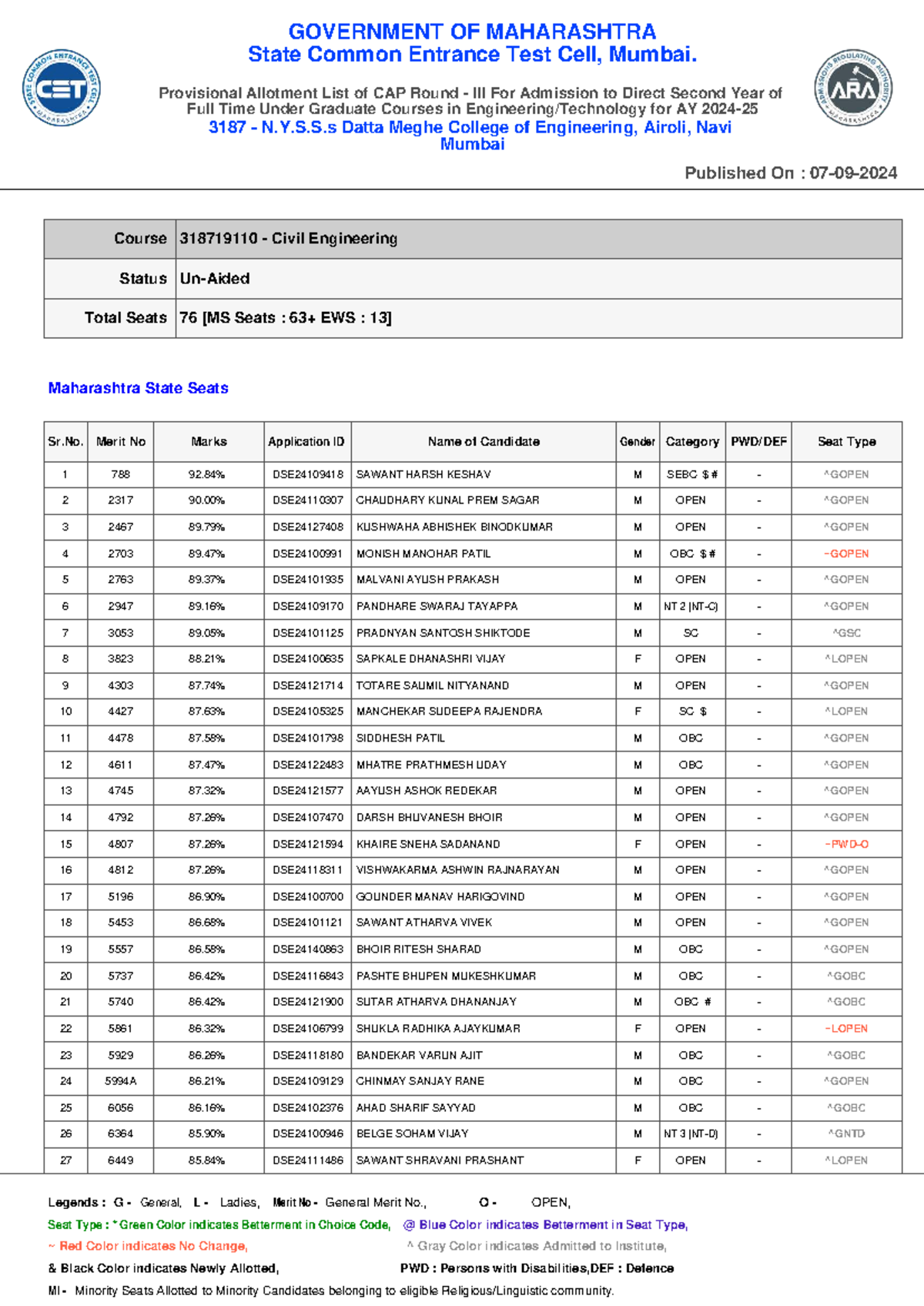This screenshot has width=924, height=1306.
Task: Click red LOPEN seat type for SHUKLA RADHIKA
Action: (846, 1029)
